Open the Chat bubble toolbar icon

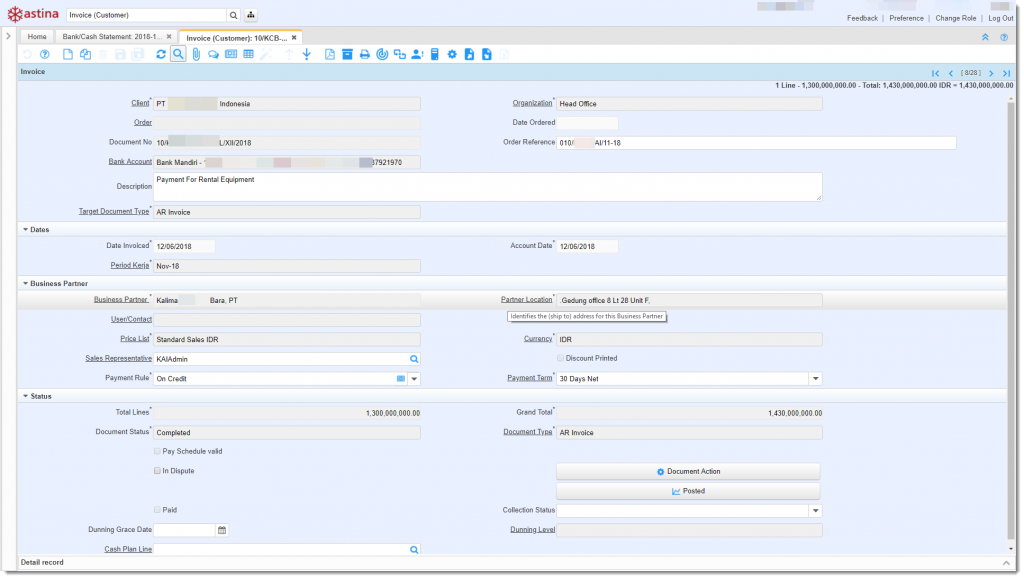213,54
